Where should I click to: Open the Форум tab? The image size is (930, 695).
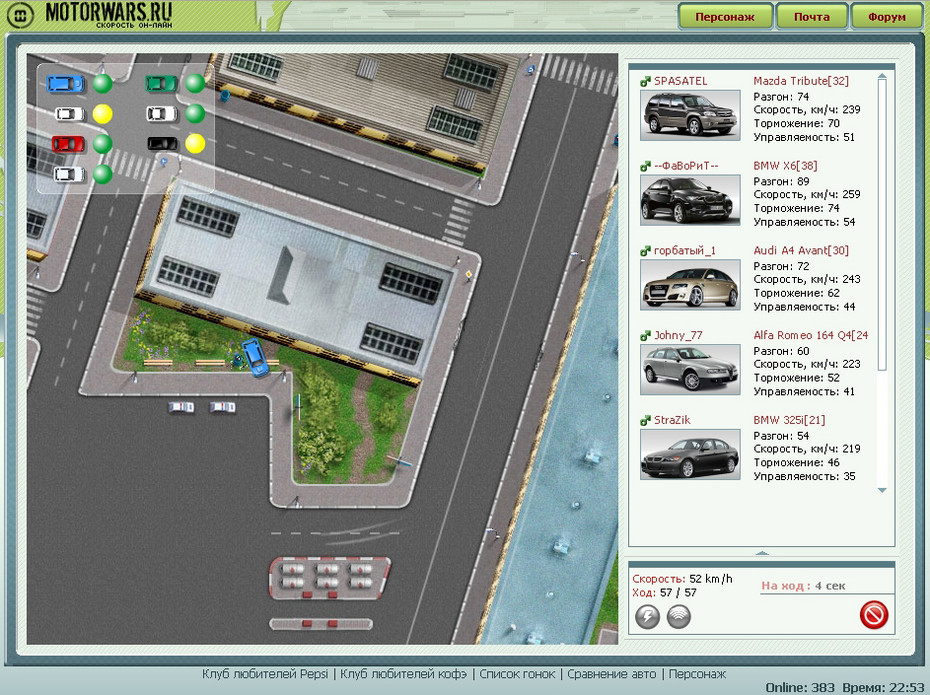(x=887, y=17)
